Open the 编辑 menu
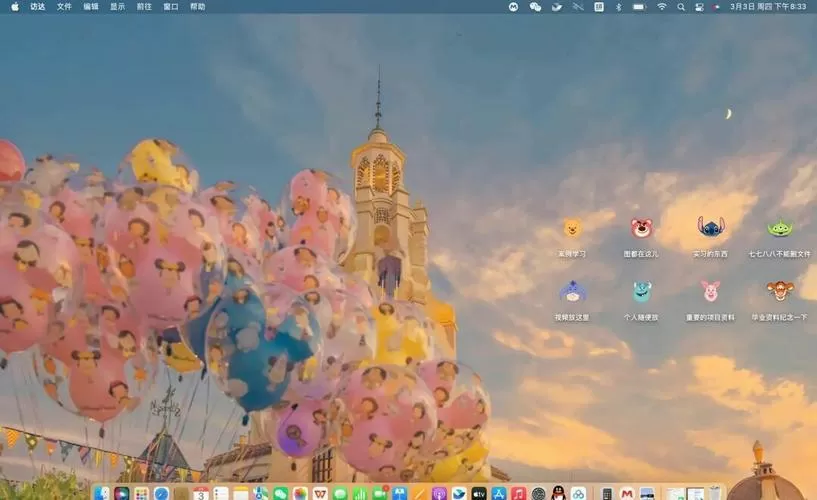 pos(91,7)
